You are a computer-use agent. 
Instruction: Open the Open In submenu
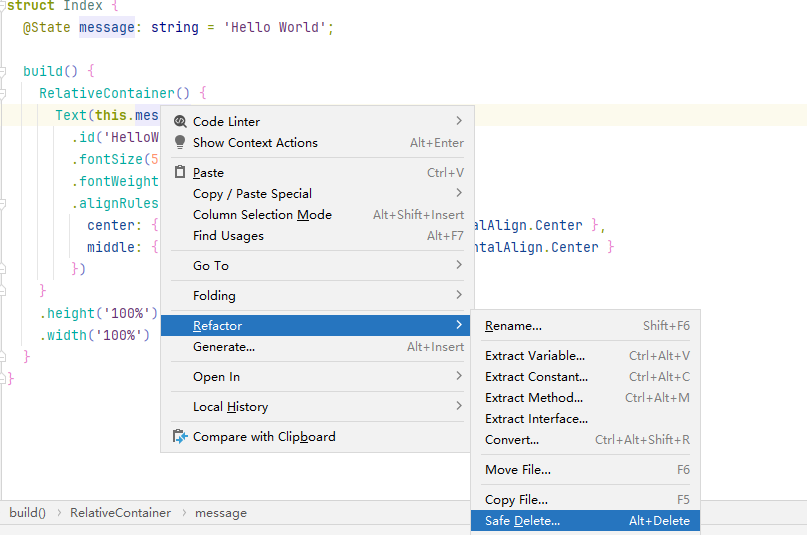216,377
